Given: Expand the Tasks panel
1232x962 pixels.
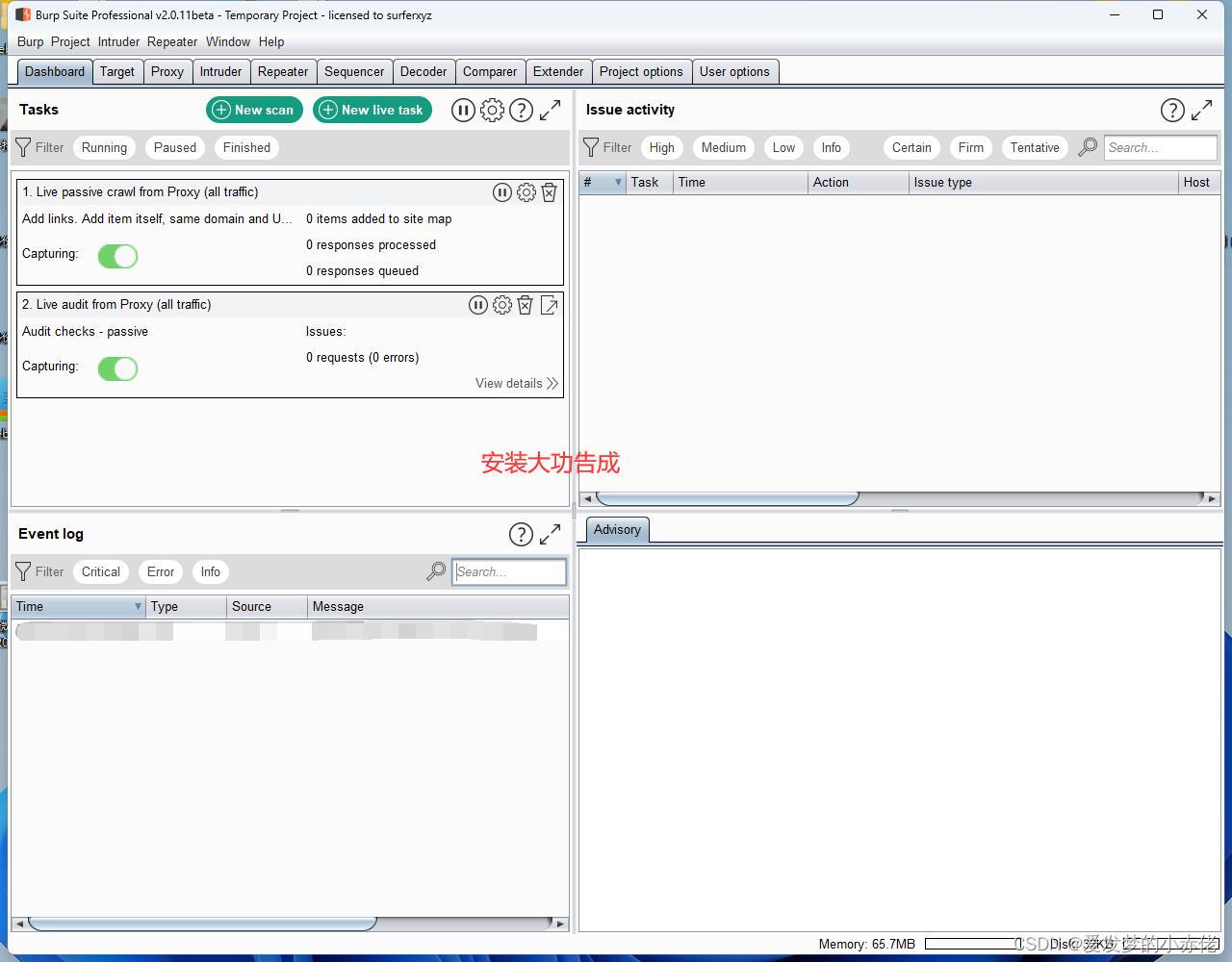Looking at the screenshot, I should point(550,111).
